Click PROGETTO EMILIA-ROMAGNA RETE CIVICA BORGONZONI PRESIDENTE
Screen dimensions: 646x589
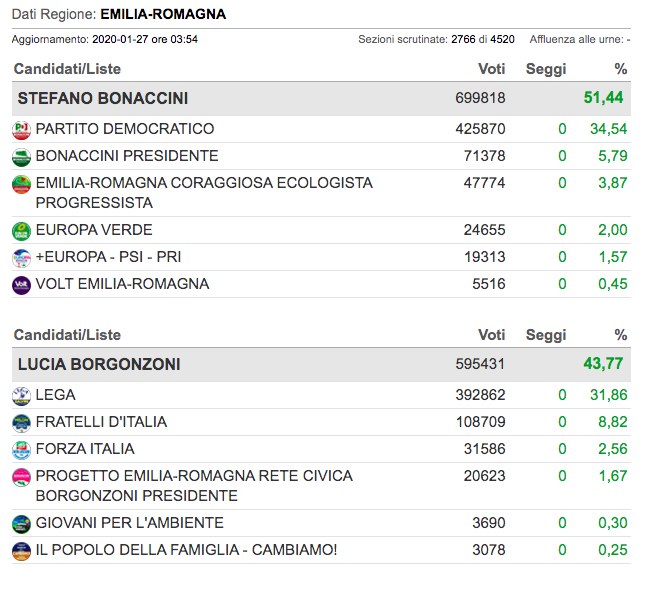coord(194,486)
